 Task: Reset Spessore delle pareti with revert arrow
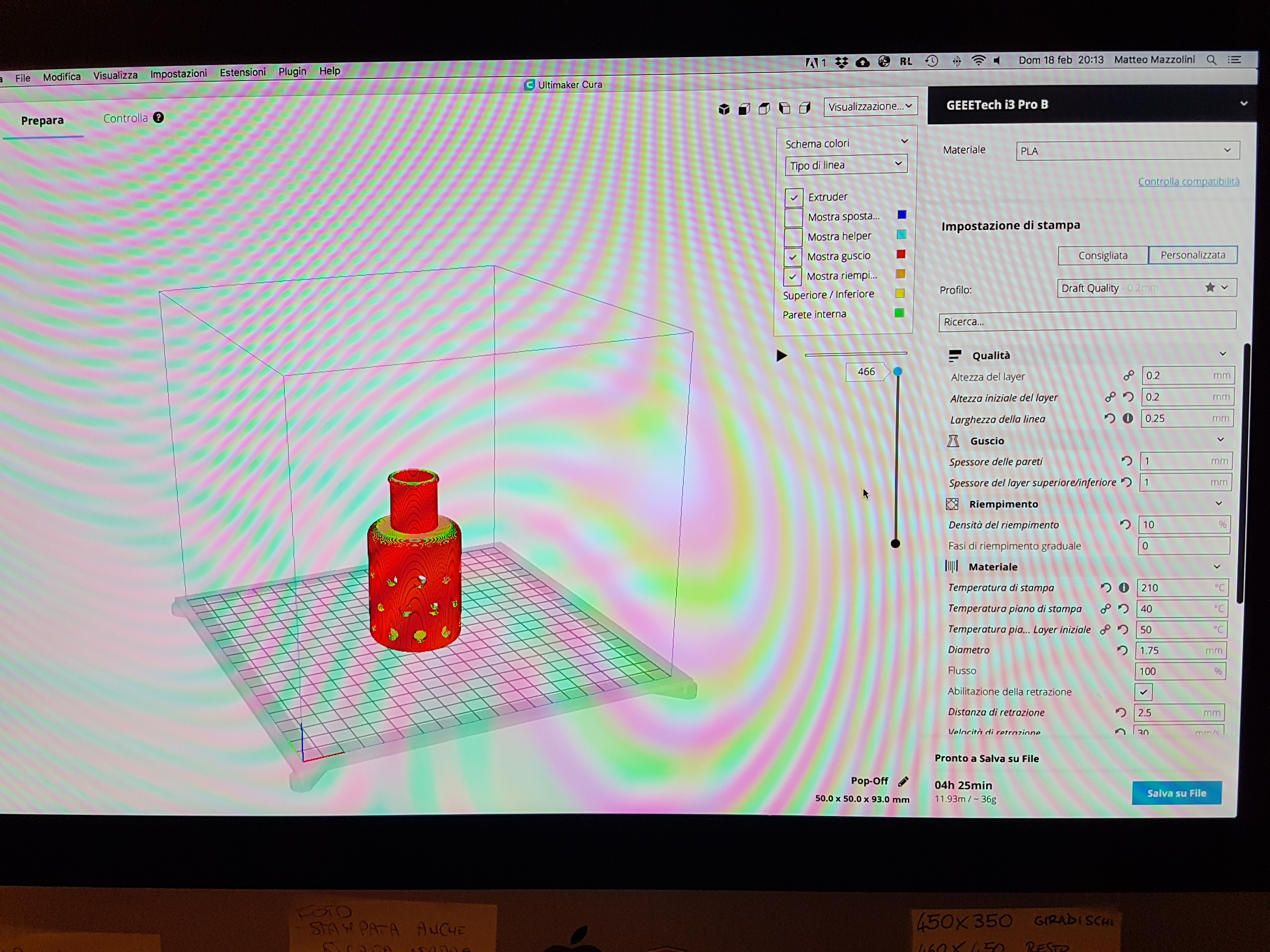tap(1126, 461)
